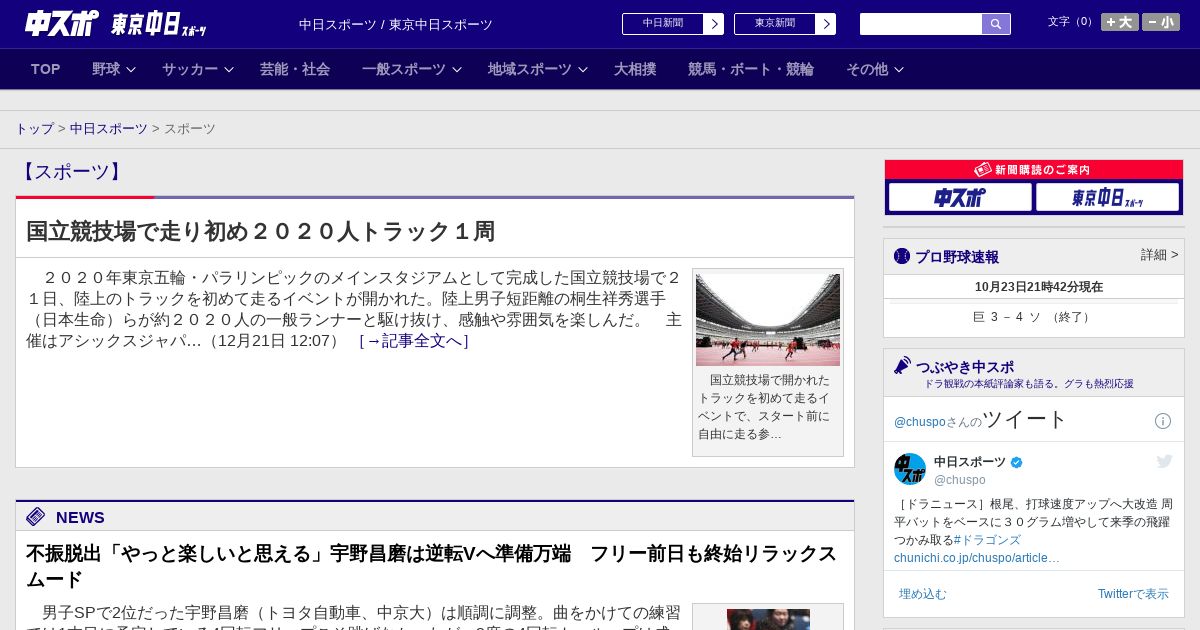Expand the その他 menu dropdown
This screenshot has height=630, width=1200.
(875, 69)
